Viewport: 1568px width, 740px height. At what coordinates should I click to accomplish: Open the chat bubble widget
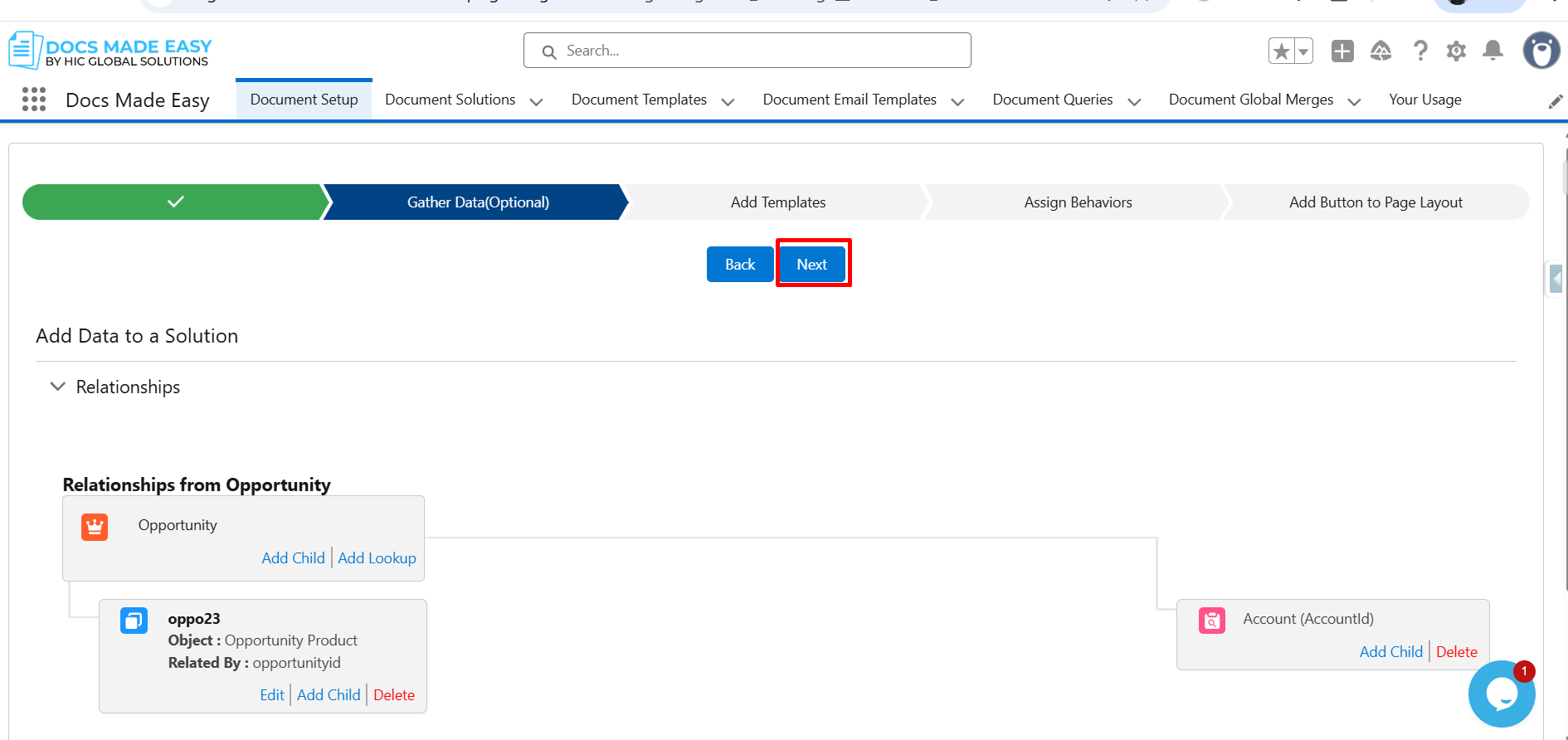(1501, 694)
